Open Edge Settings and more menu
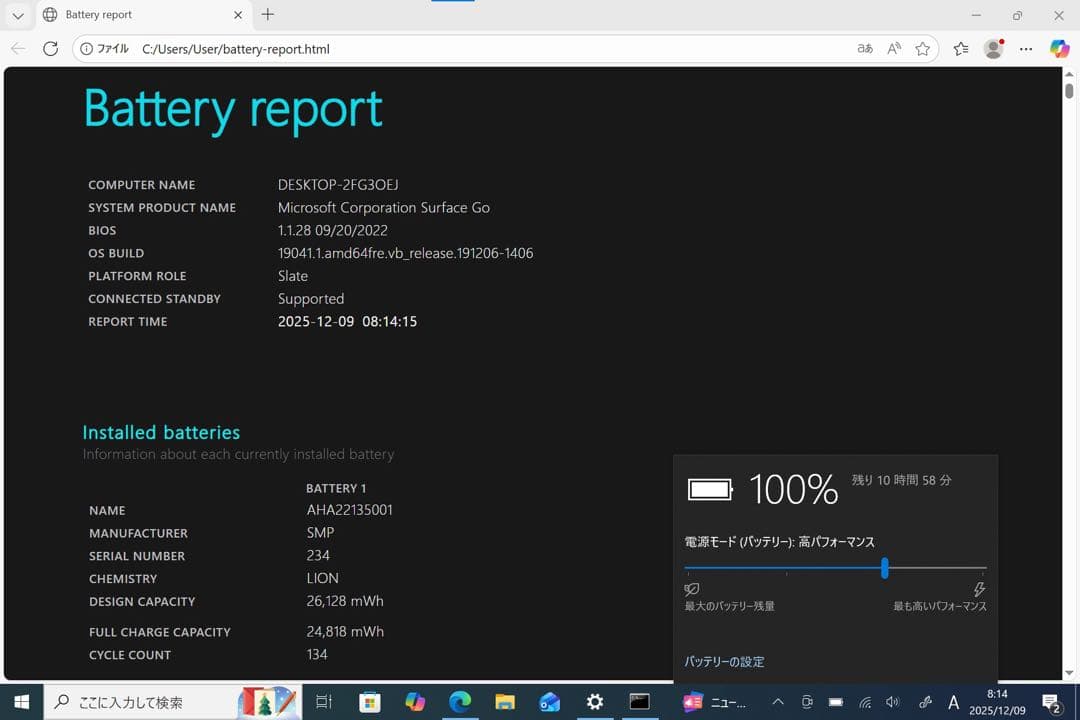 1026,49
